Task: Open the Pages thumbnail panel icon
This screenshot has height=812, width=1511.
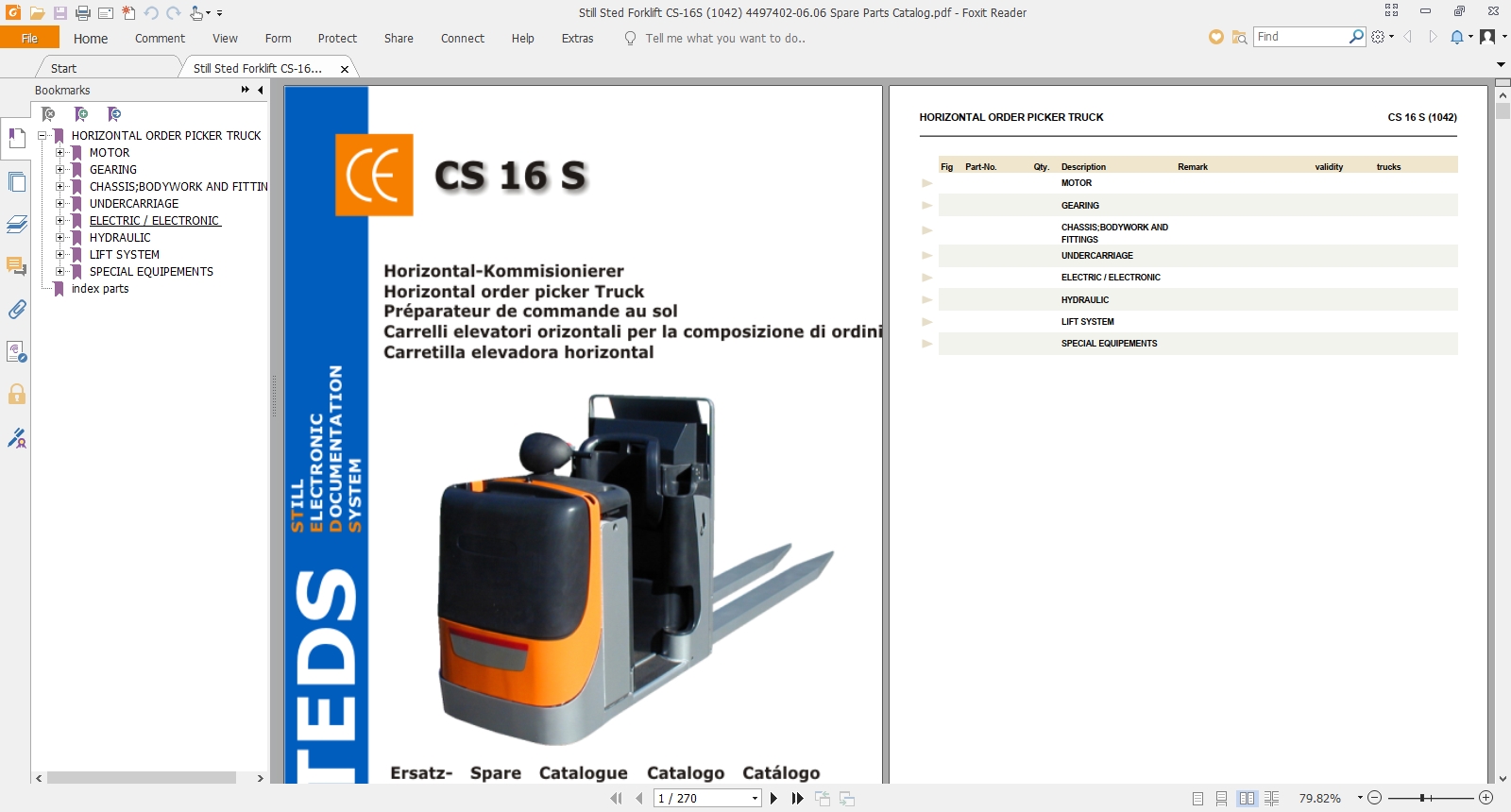Action: tap(16, 181)
